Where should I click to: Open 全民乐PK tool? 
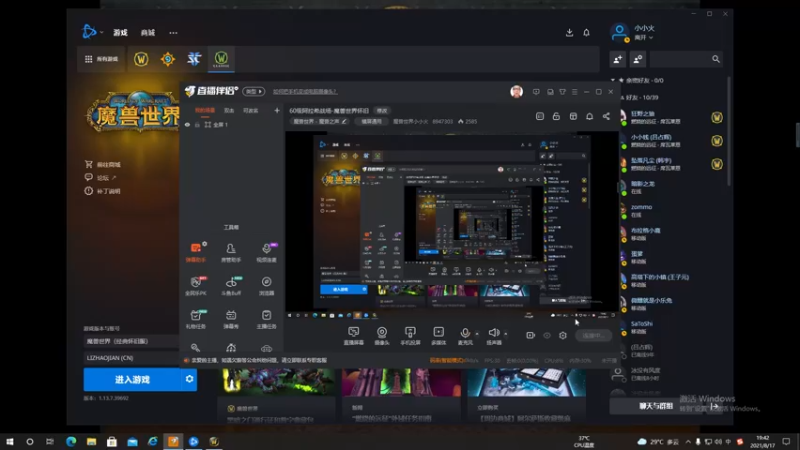(x=196, y=286)
